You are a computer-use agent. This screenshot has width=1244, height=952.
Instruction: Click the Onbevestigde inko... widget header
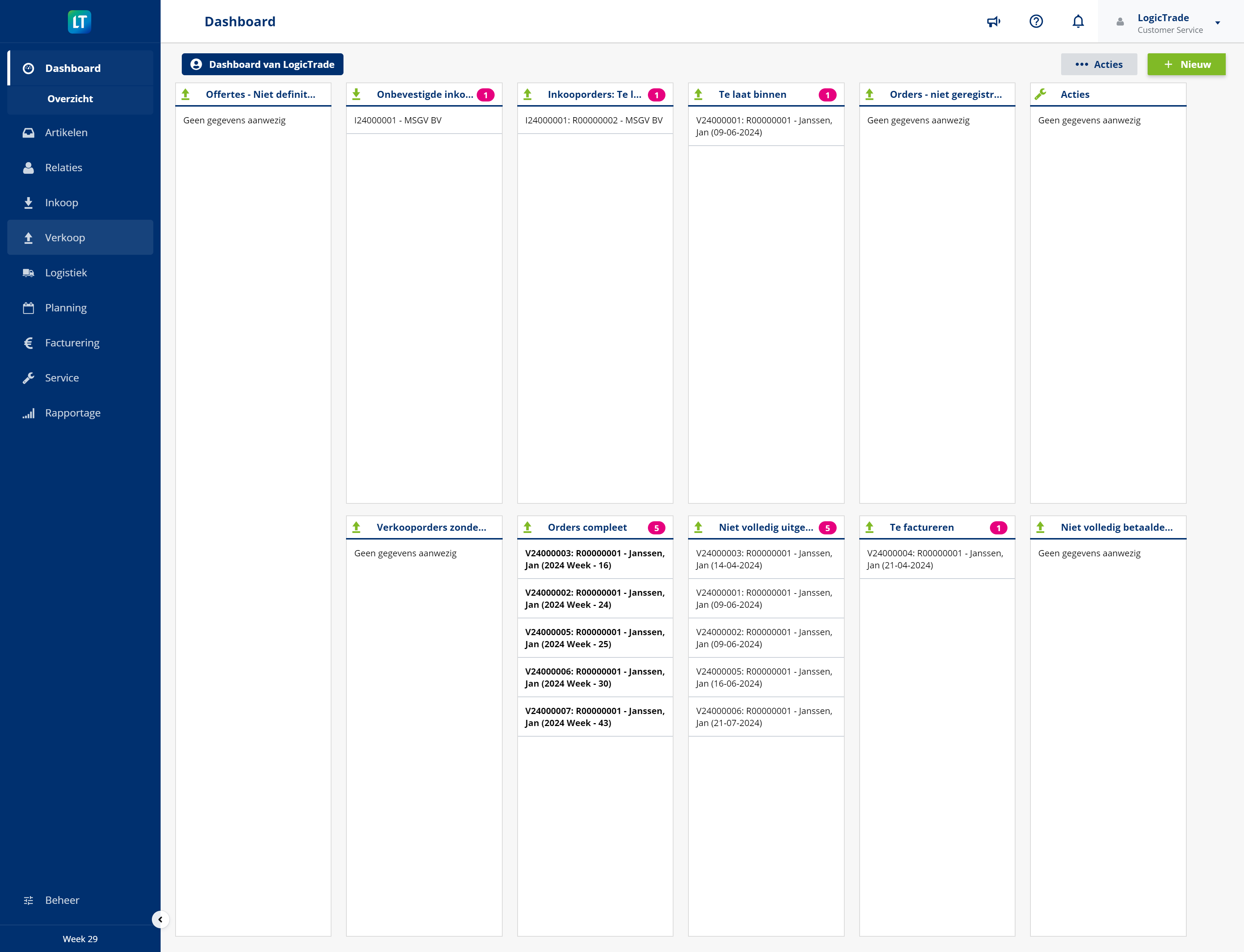[424, 95]
